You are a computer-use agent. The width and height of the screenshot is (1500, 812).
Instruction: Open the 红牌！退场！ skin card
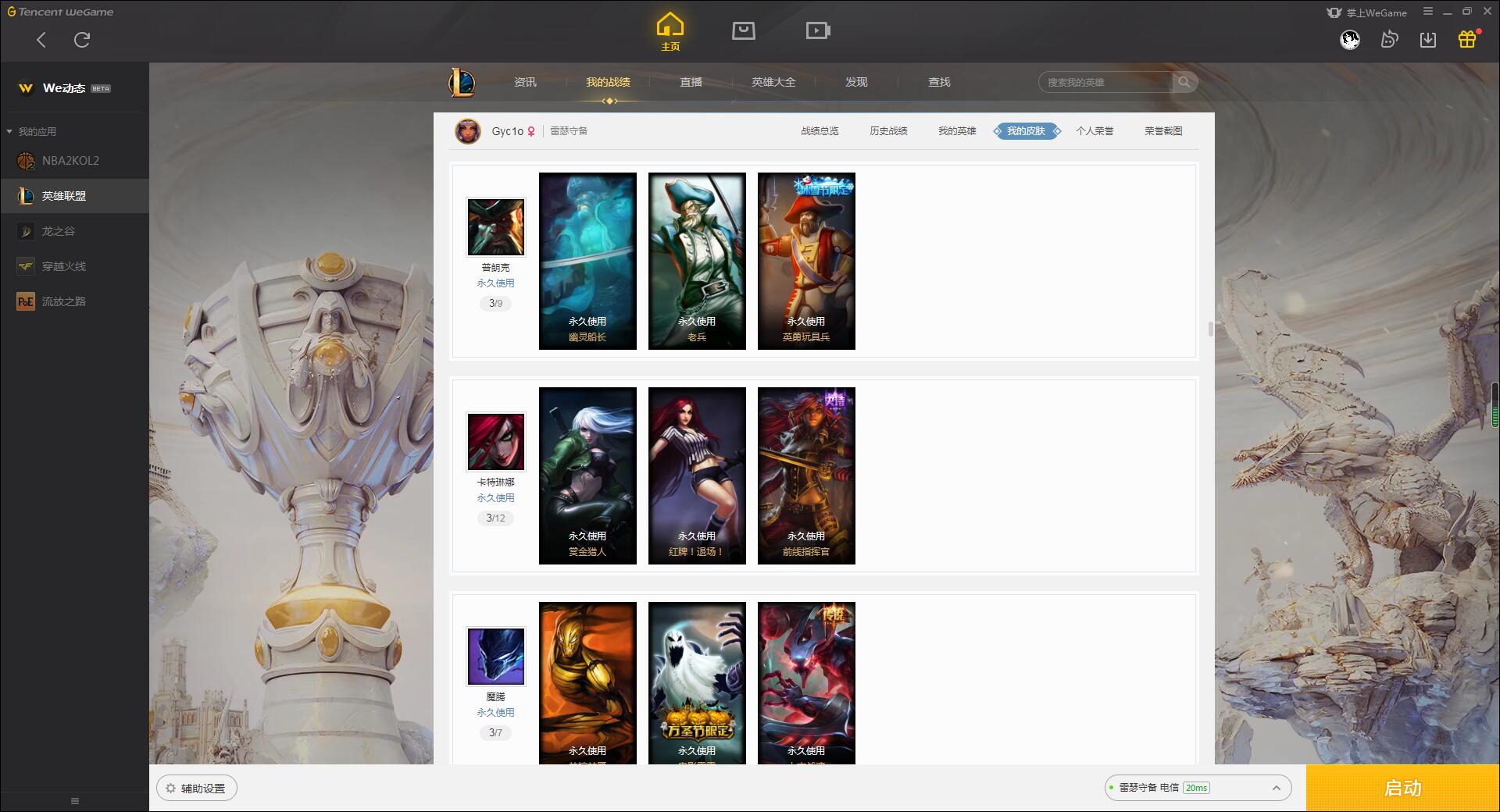click(697, 475)
